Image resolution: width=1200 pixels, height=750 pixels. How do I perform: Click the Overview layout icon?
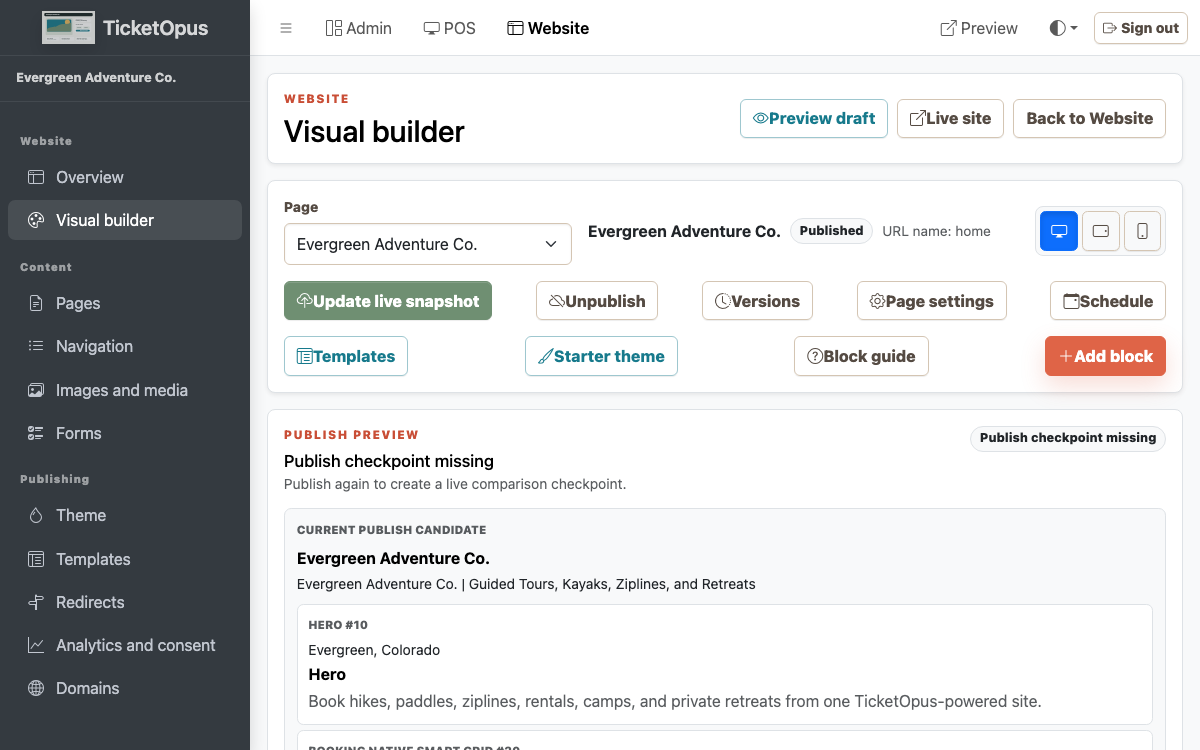click(36, 177)
